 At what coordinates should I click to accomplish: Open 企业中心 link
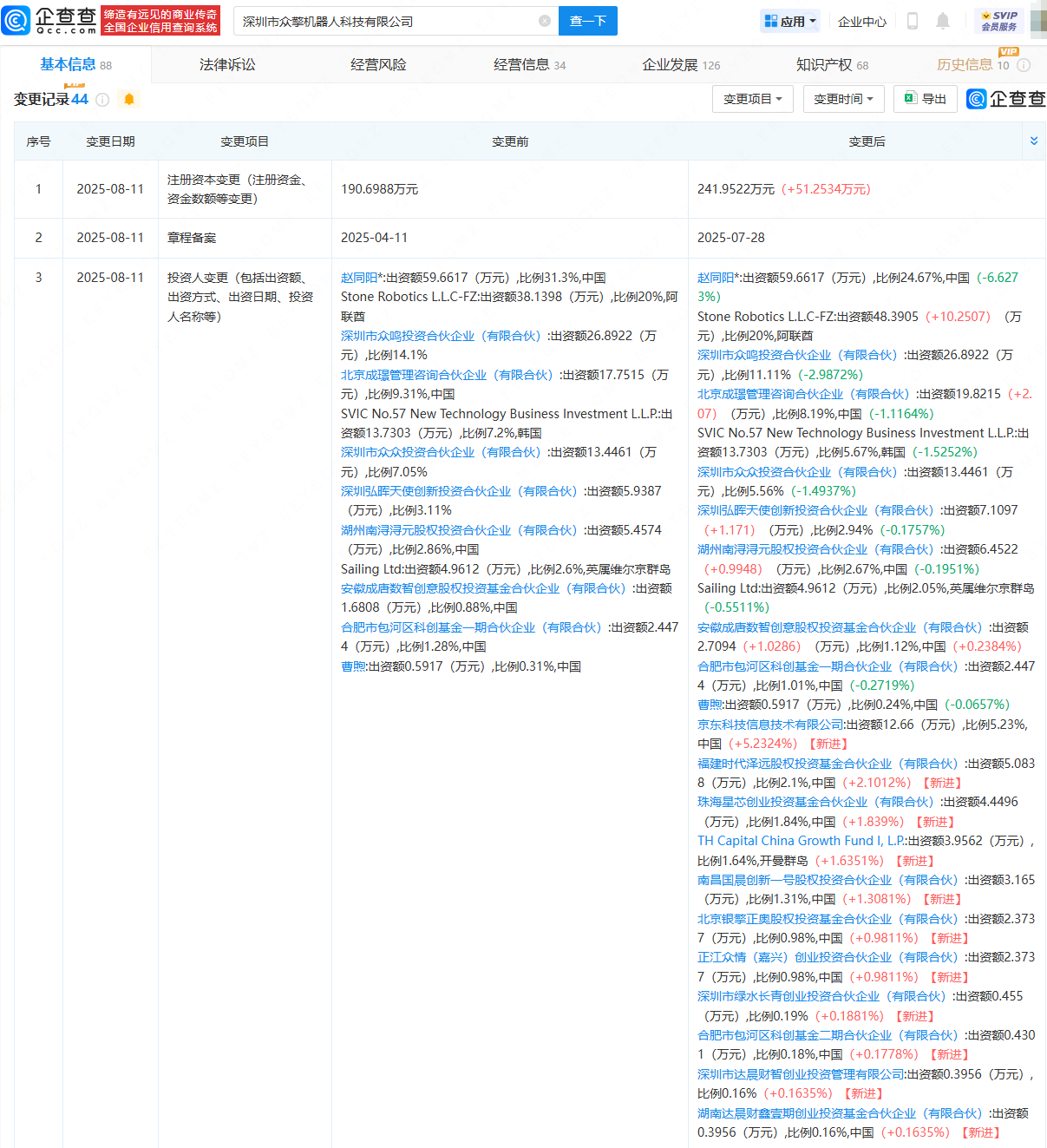[862, 22]
